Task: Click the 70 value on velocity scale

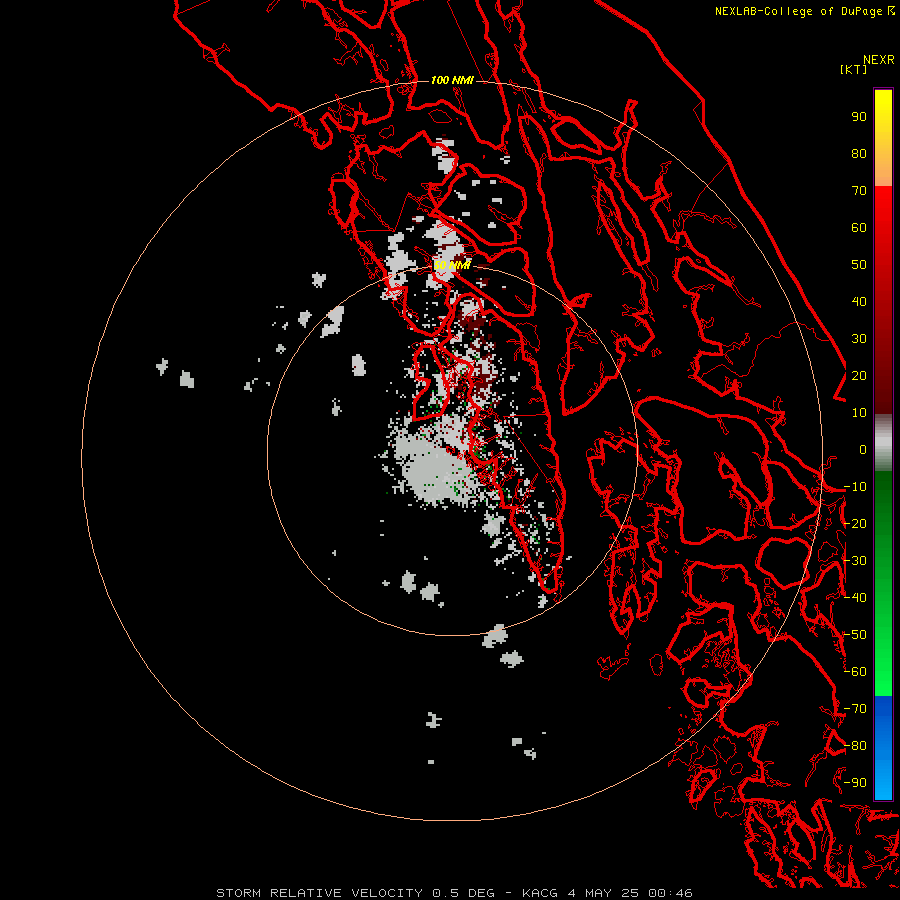Action: click(x=859, y=191)
